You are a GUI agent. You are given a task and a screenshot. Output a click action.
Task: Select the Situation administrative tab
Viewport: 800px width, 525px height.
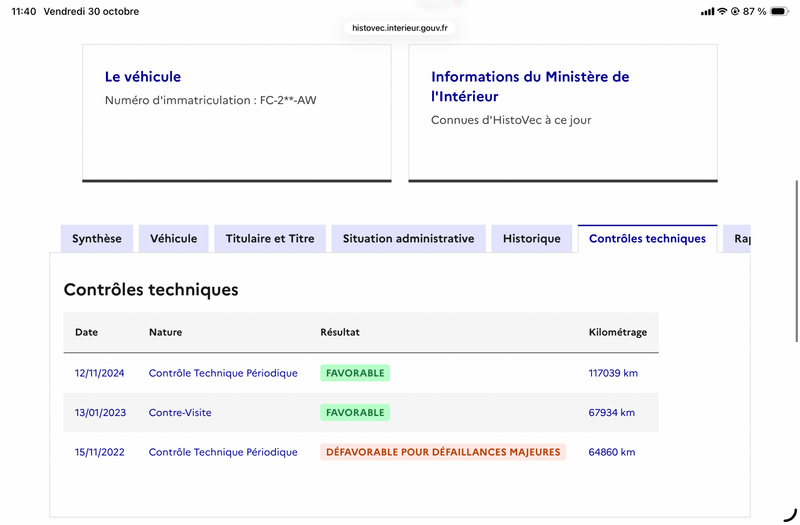coord(408,238)
